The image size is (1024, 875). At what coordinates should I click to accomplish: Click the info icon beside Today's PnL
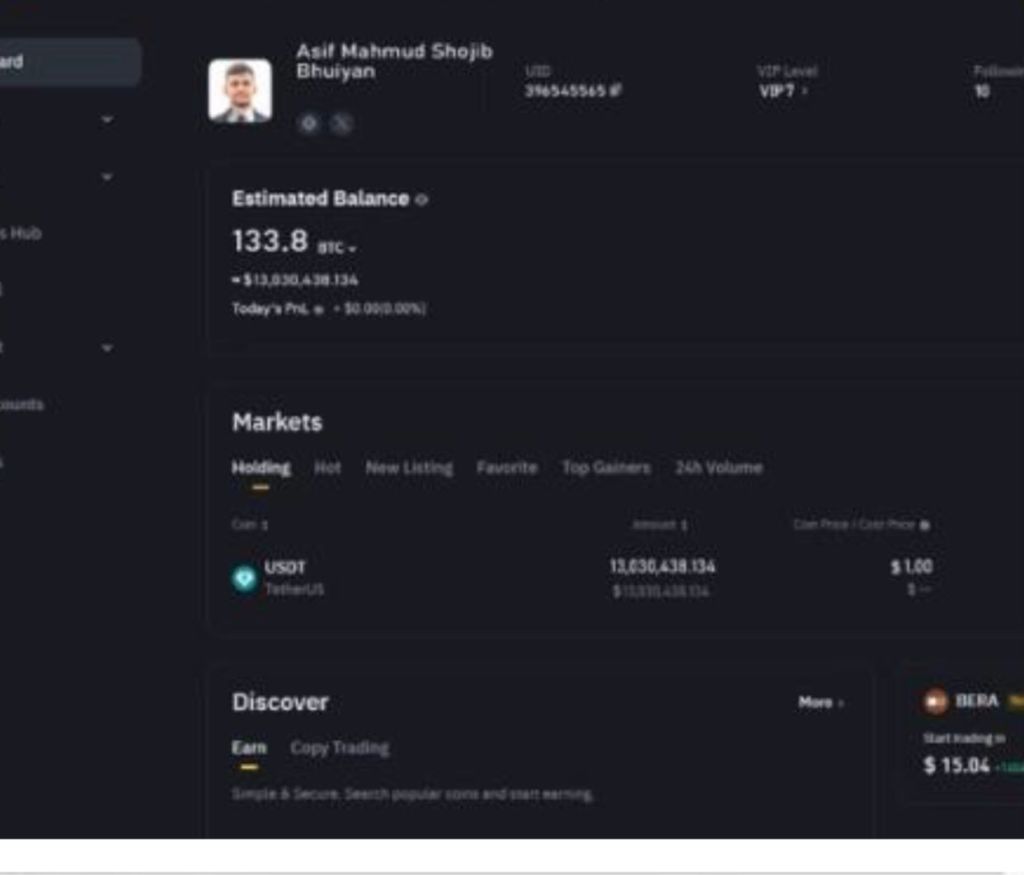click(319, 310)
